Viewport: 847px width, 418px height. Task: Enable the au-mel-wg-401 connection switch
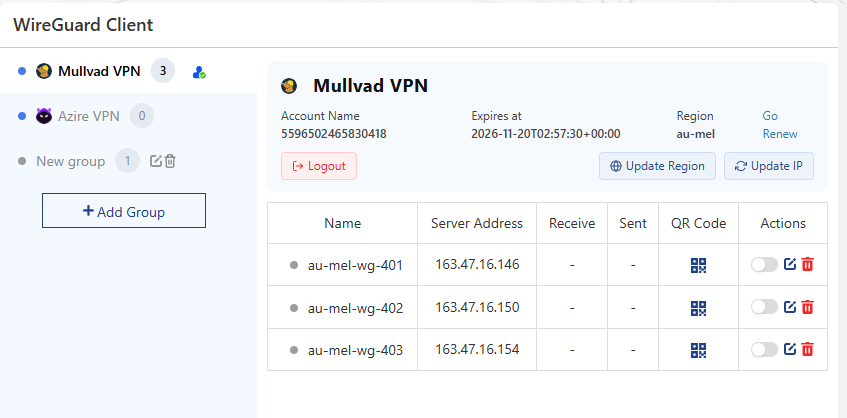tap(764, 264)
